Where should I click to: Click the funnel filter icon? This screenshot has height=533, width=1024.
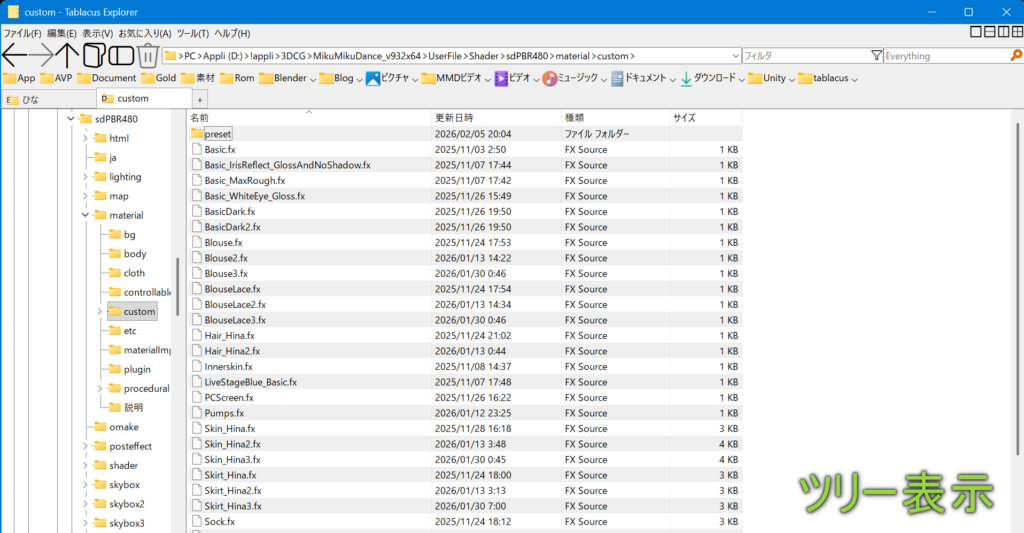click(x=876, y=56)
